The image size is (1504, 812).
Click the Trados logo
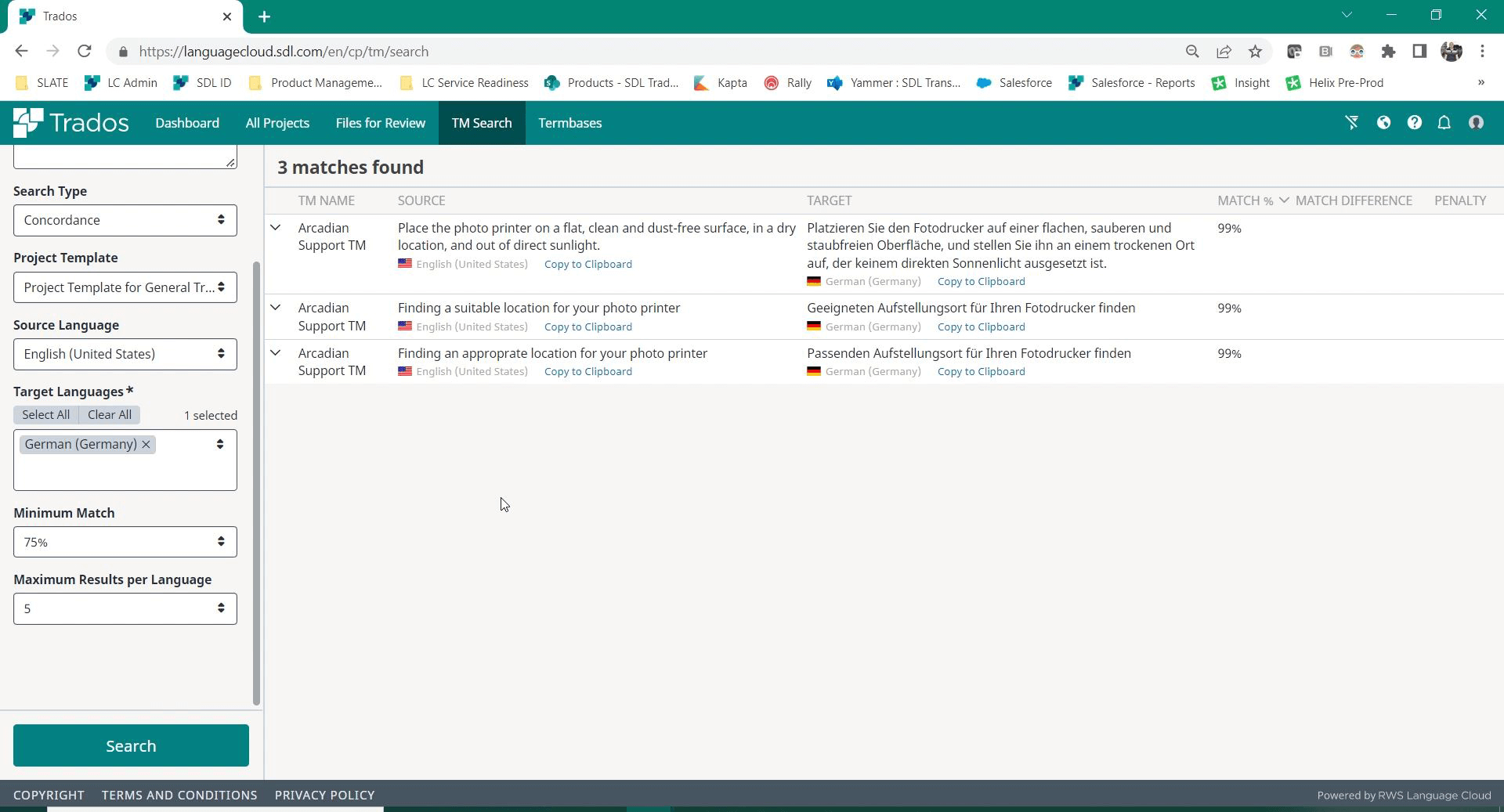pos(71,123)
